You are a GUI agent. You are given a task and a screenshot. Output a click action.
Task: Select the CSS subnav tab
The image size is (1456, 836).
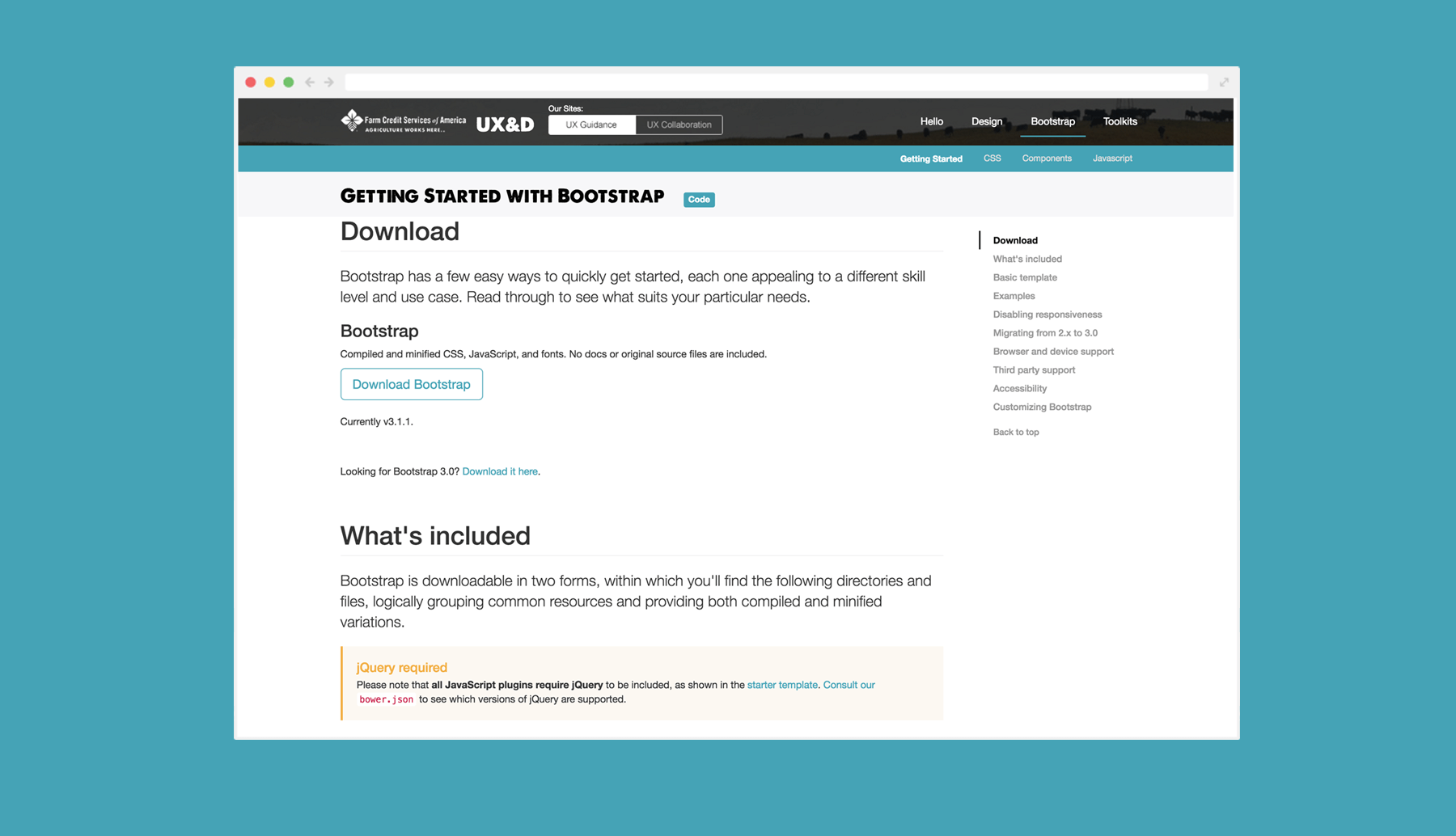pos(993,158)
